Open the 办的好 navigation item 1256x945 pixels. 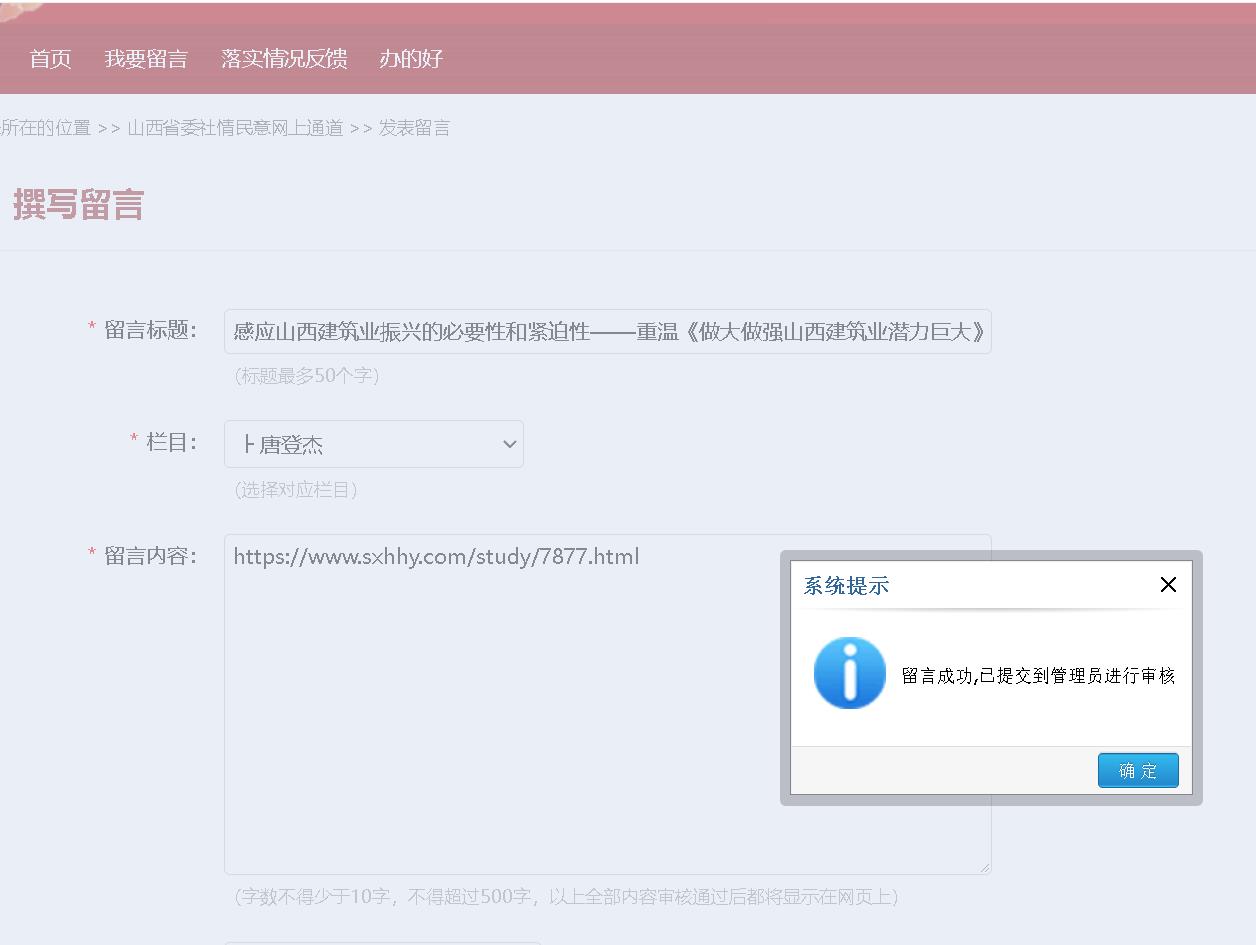(410, 59)
